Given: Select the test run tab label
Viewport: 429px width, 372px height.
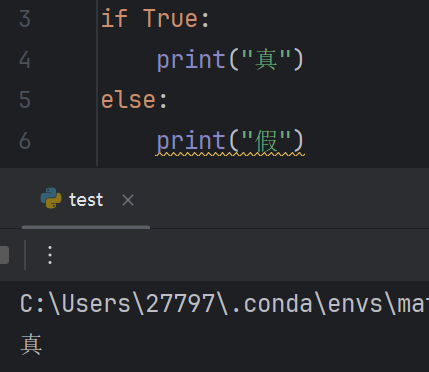Looking at the screenshot, I should pos(86,200).
